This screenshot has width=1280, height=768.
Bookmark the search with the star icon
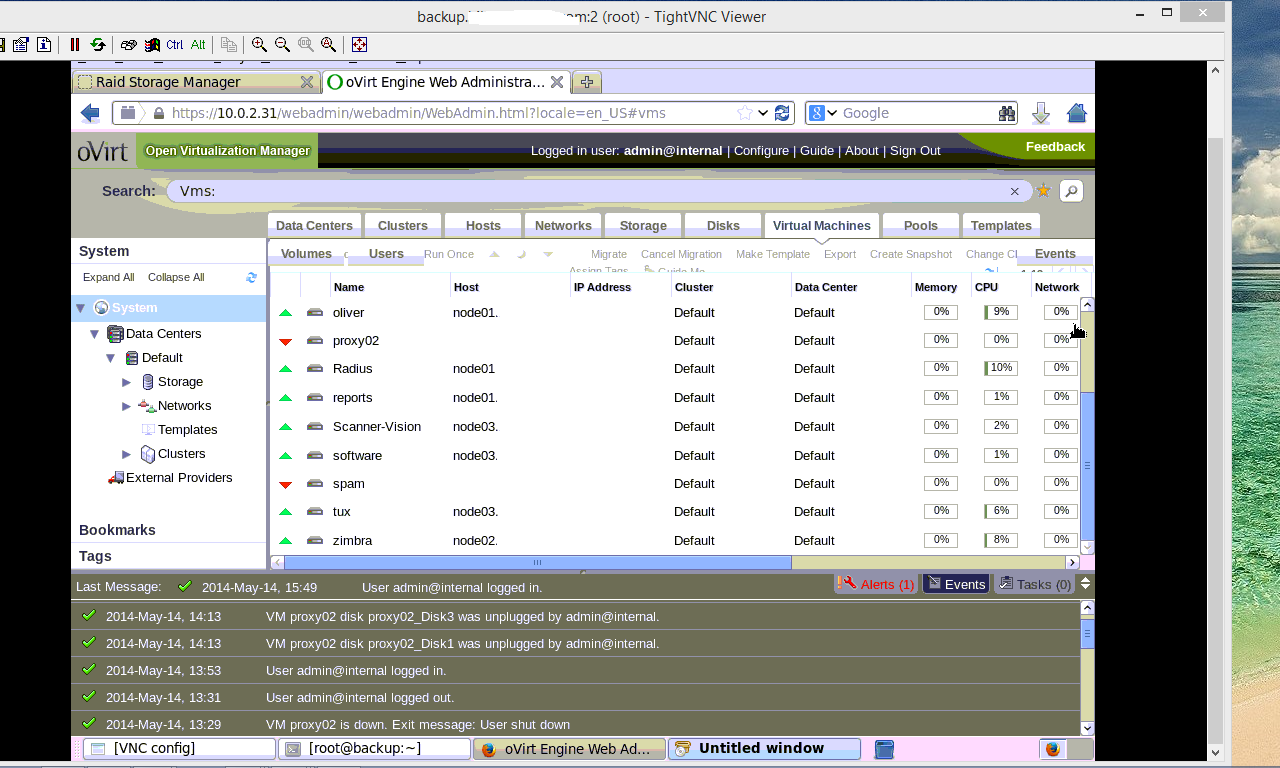pos(1043,191)
